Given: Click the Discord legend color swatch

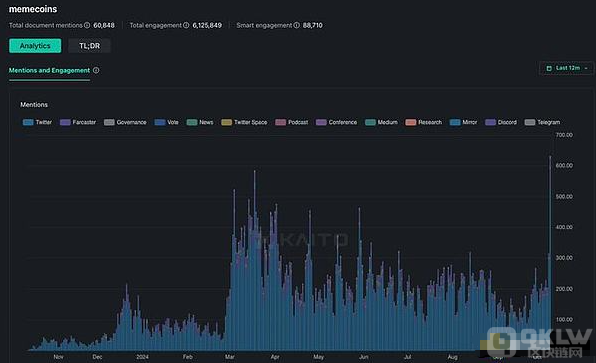Looking at the screenshot, I should coord(490,122).
